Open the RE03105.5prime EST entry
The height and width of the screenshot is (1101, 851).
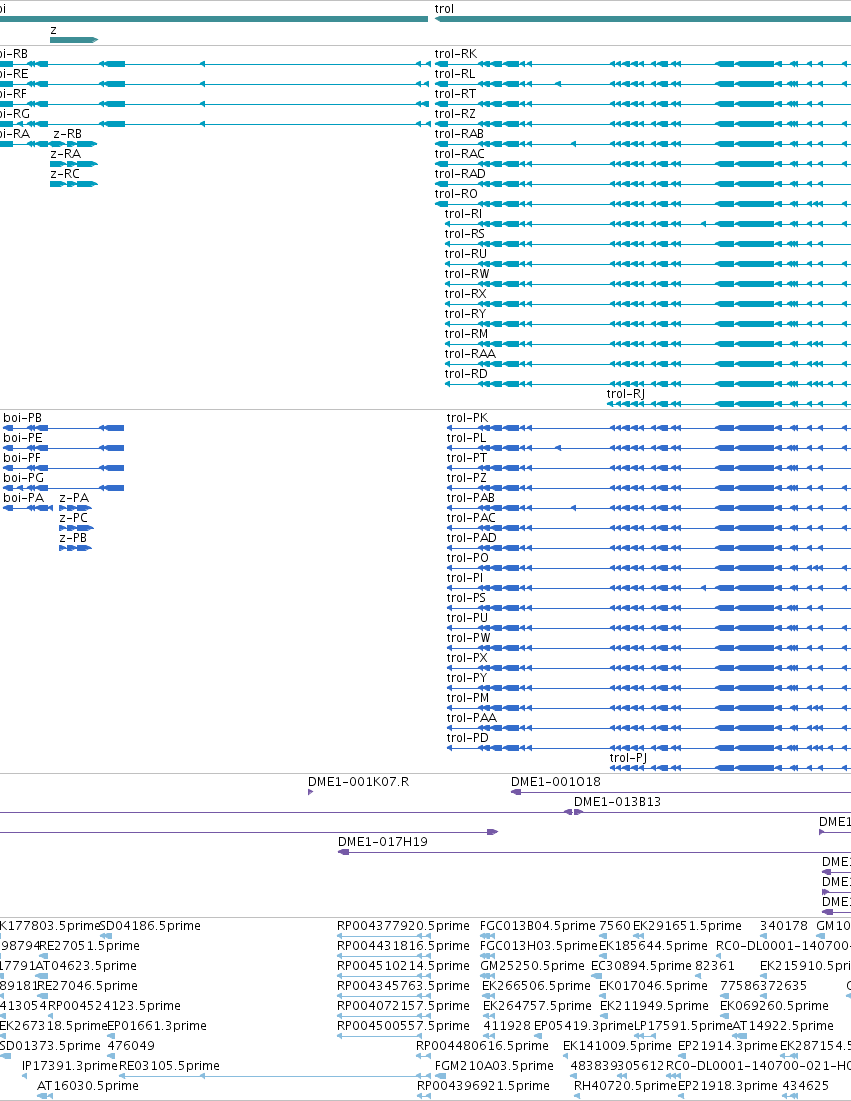(169, 1066)
